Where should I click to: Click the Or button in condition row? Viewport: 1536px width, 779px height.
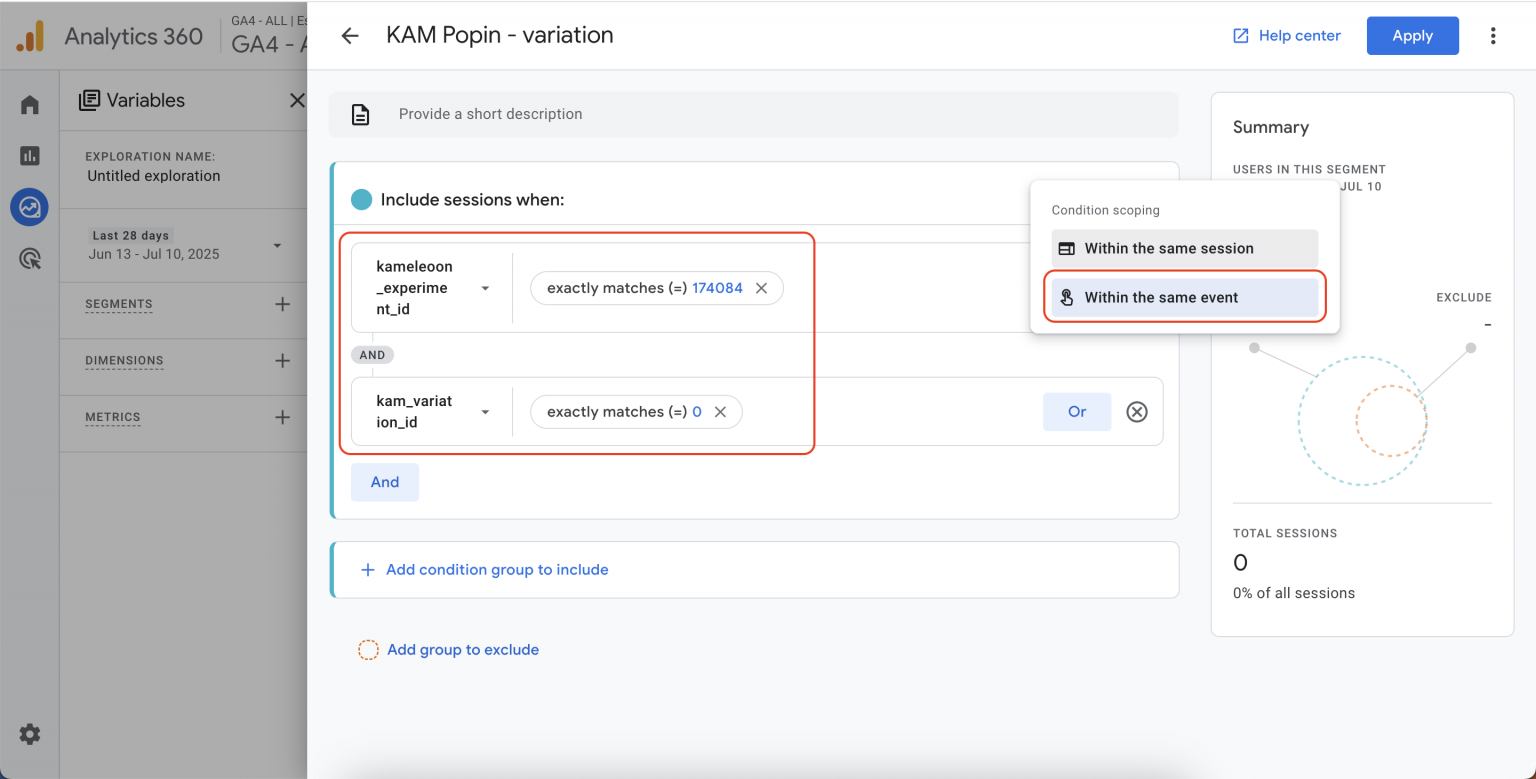click(1076, 412)
